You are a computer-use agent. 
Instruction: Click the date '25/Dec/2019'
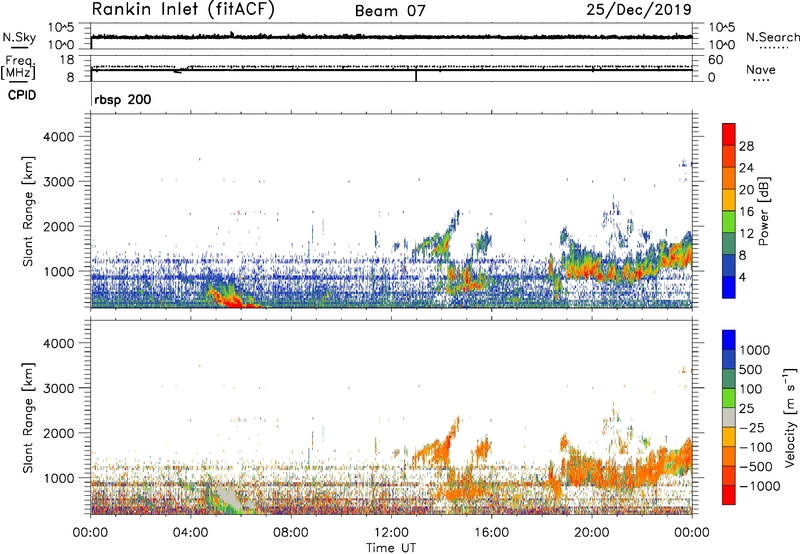pos(639,10)
